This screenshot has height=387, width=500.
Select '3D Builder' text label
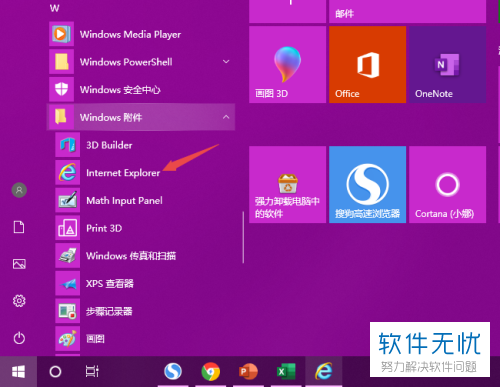pyautogui.click(x=109, y=145)
